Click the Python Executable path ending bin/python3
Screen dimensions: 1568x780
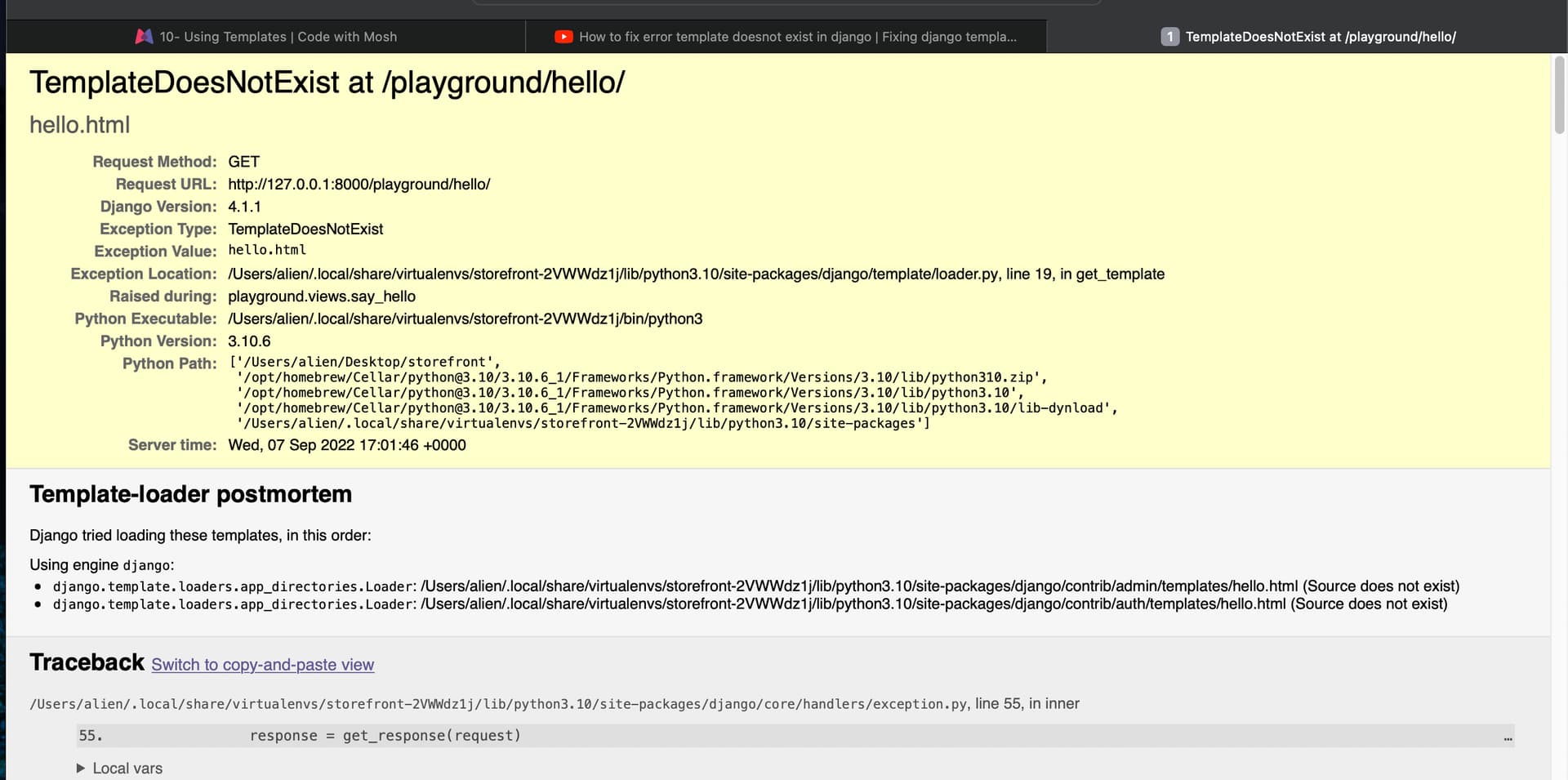(x=465, y=319)
